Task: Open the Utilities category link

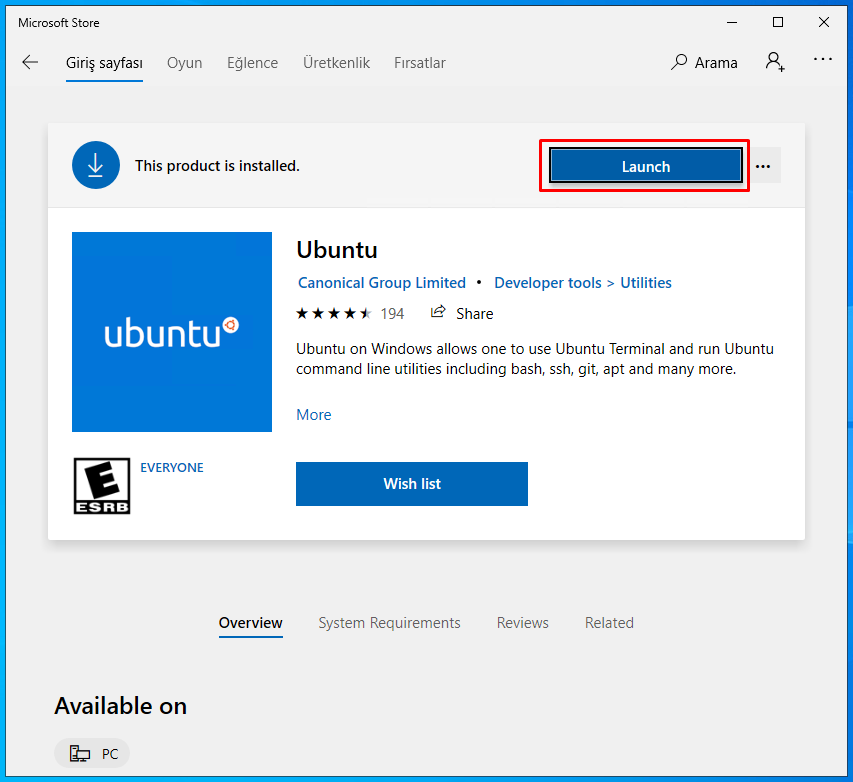Action: 646,283
